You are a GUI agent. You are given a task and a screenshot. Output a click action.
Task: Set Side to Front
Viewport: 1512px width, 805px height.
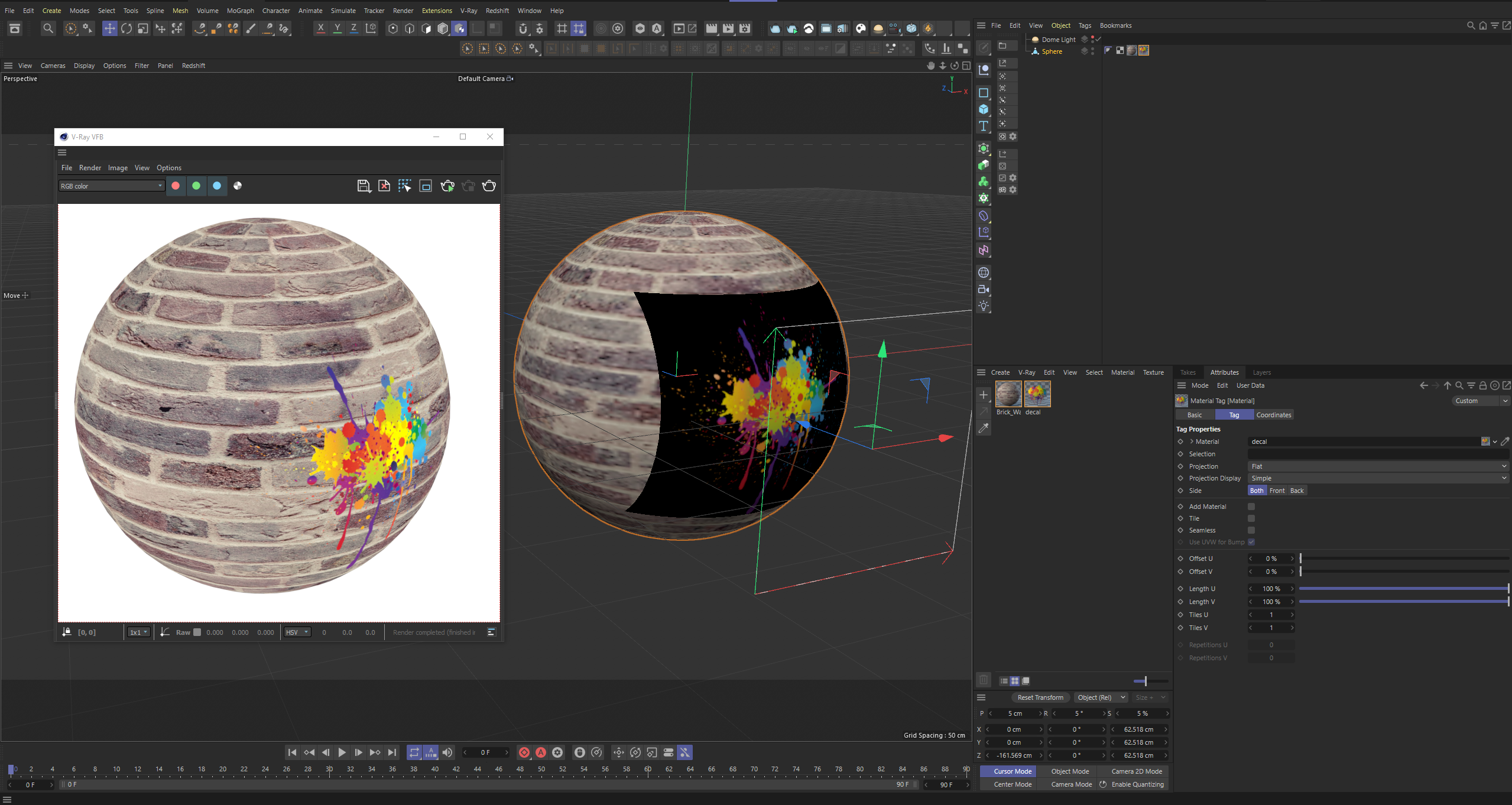pyautogui.click(x=1277, y=491)
